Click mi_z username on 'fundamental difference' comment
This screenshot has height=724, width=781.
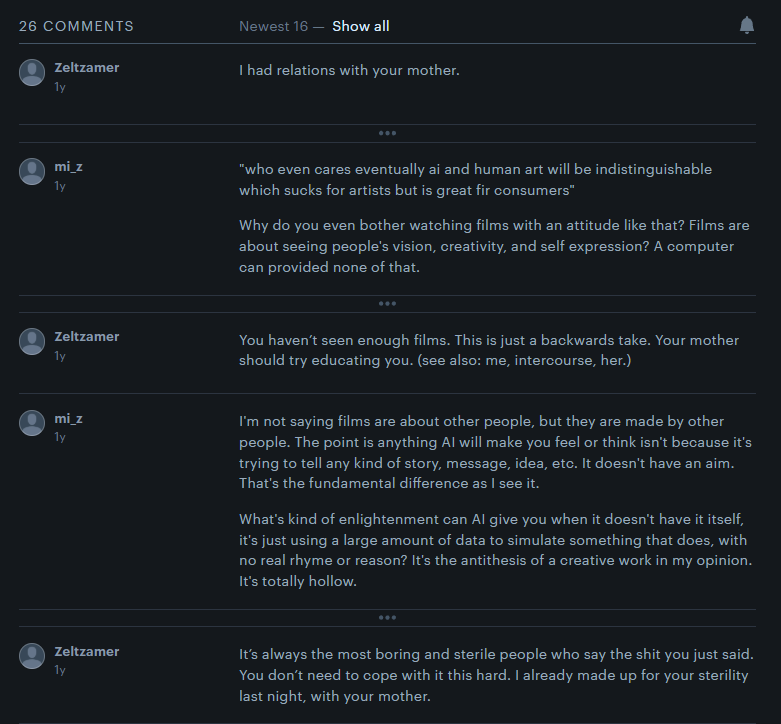(x=68, y=418)
